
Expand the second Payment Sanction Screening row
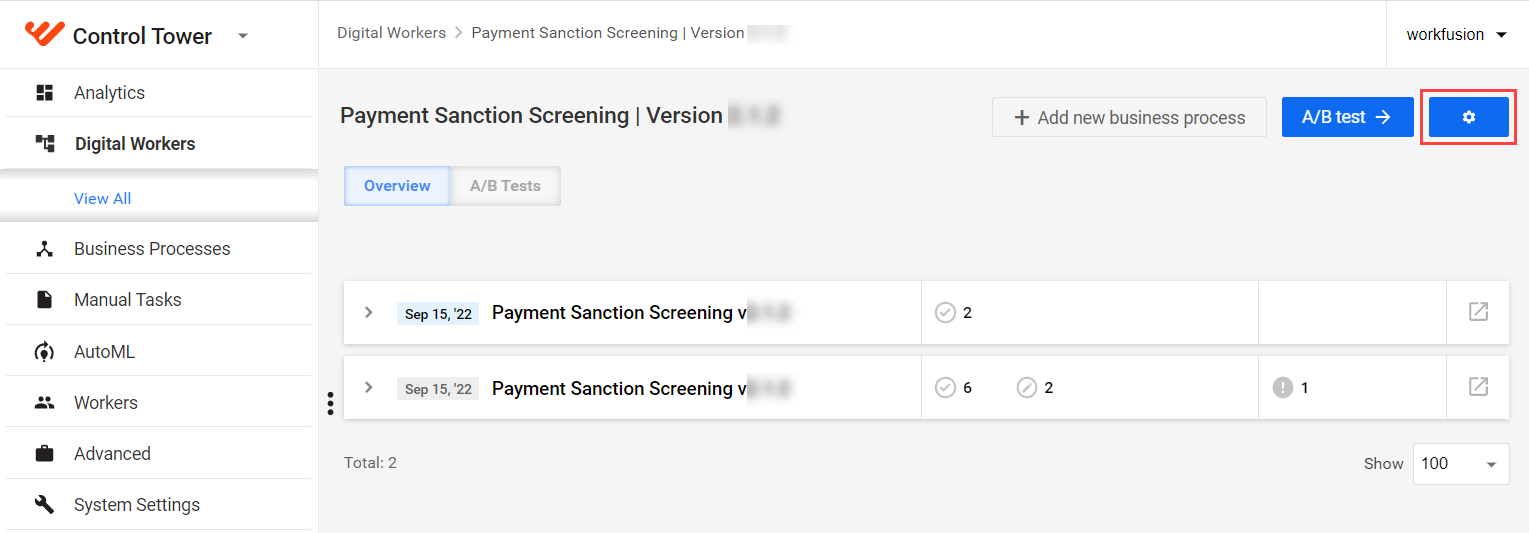368,387
